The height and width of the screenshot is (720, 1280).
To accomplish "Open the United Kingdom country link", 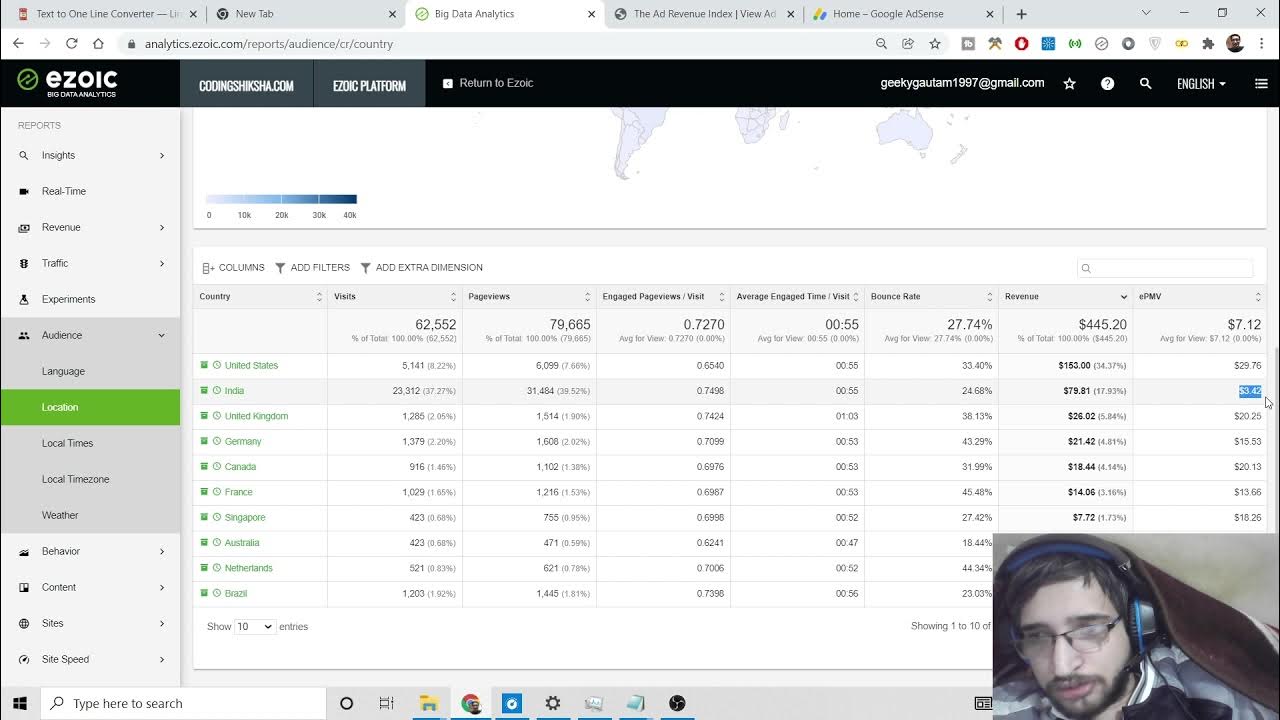I will point(256,416).
